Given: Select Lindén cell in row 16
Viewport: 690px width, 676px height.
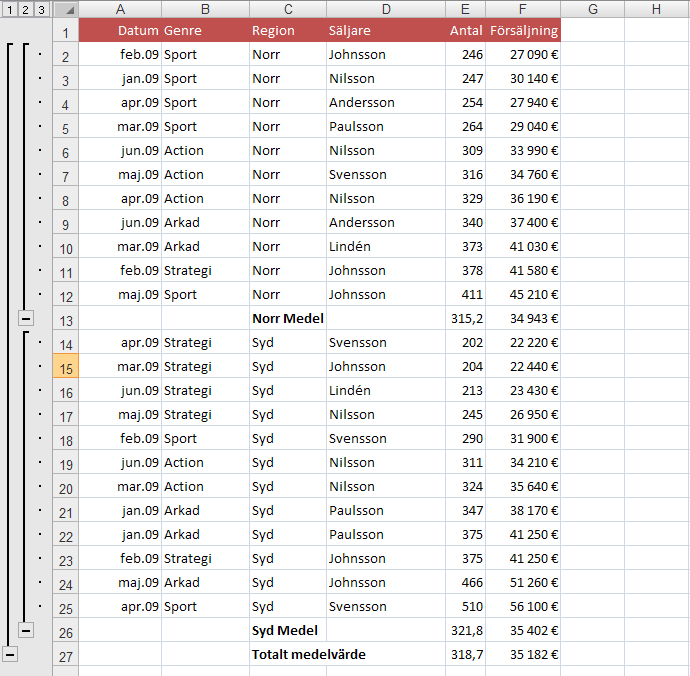Looking at the screenshot, I should pos(386,390).
